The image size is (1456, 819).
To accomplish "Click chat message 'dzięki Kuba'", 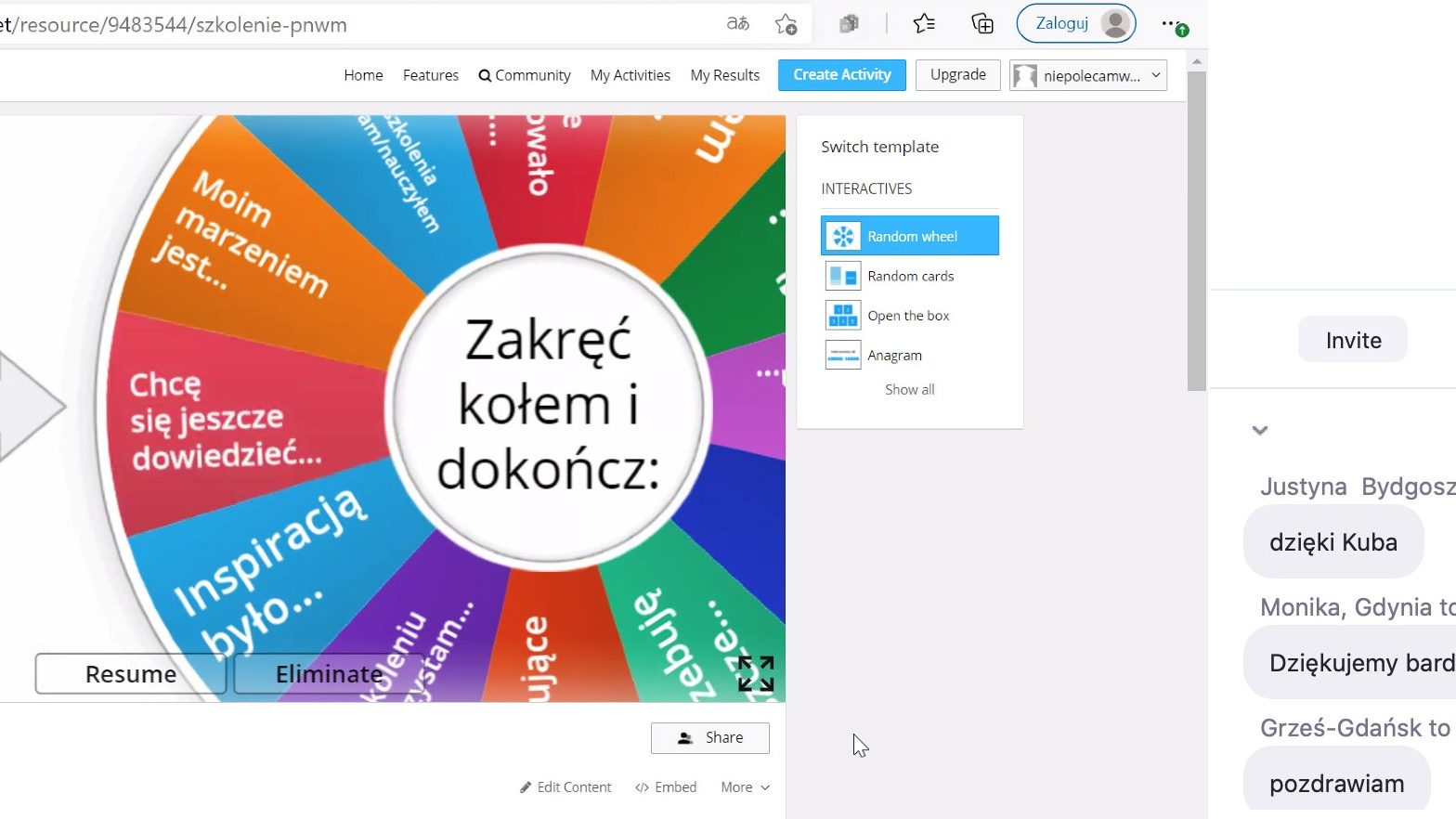I will (1333, 542).
